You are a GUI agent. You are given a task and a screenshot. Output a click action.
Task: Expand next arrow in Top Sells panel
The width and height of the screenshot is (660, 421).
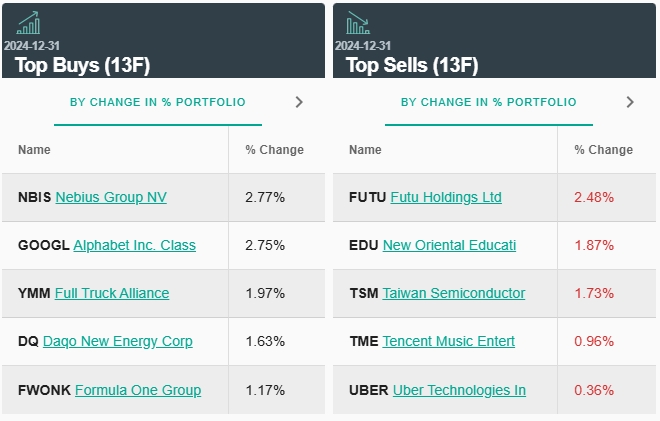pyautogui.click(x=629, y=102)
